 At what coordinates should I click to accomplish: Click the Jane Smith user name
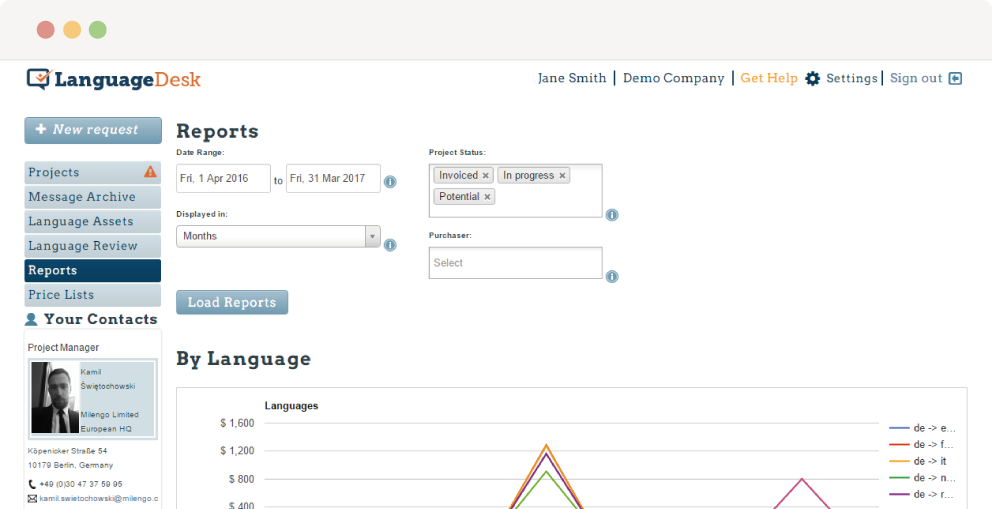(572, 78)
